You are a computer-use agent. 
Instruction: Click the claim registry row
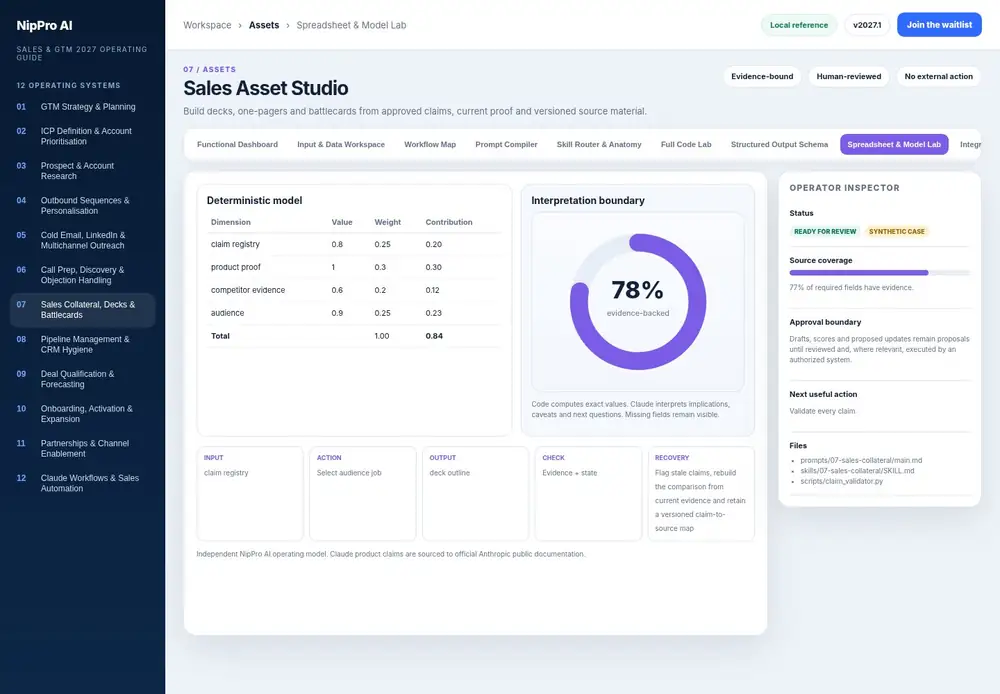pyautogui.click(x=354, y=244)
